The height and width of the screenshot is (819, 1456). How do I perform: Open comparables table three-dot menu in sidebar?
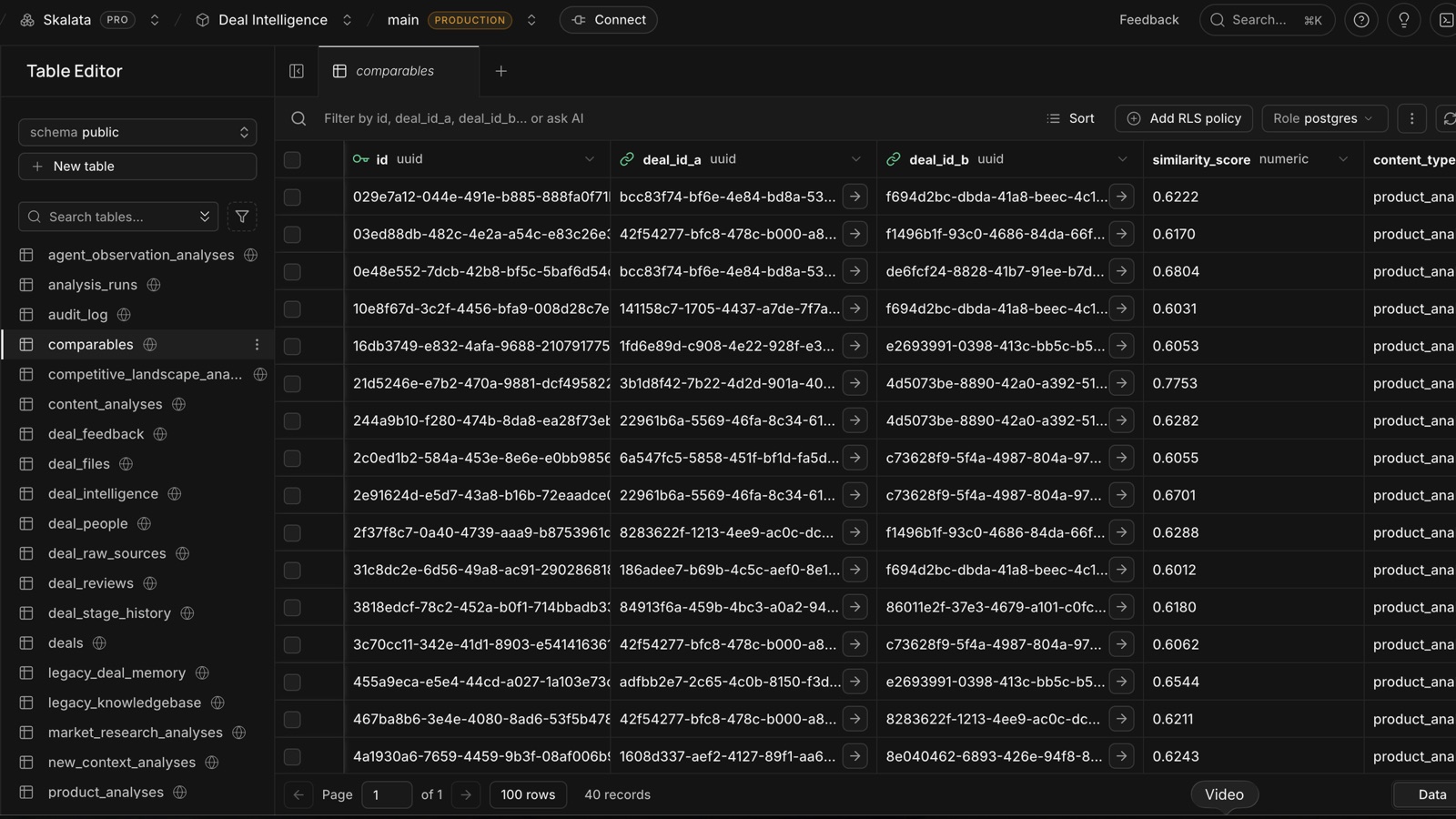[257, 344]
